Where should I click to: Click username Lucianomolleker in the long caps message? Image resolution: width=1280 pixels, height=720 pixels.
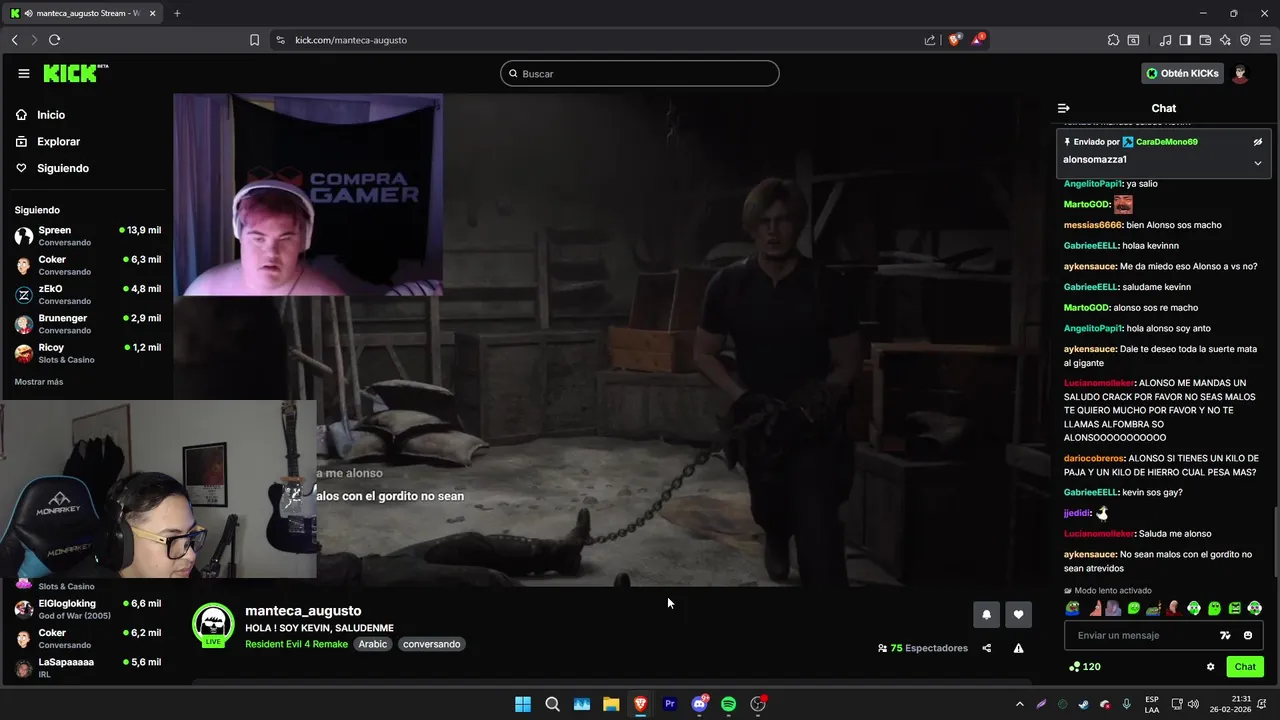[1099, 383]
